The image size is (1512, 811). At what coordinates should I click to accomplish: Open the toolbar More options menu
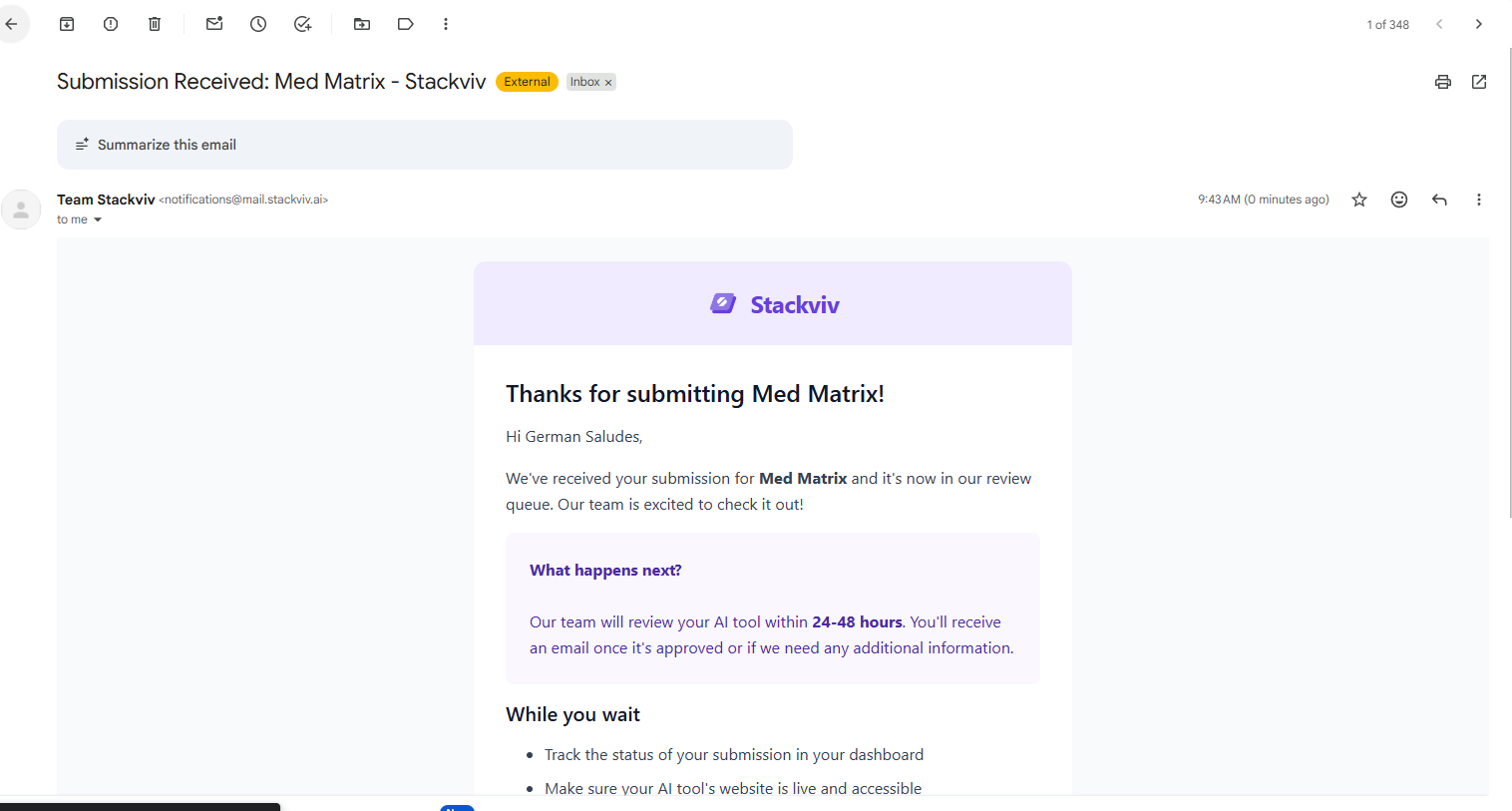pyautogui.click(x=446, y=24)
